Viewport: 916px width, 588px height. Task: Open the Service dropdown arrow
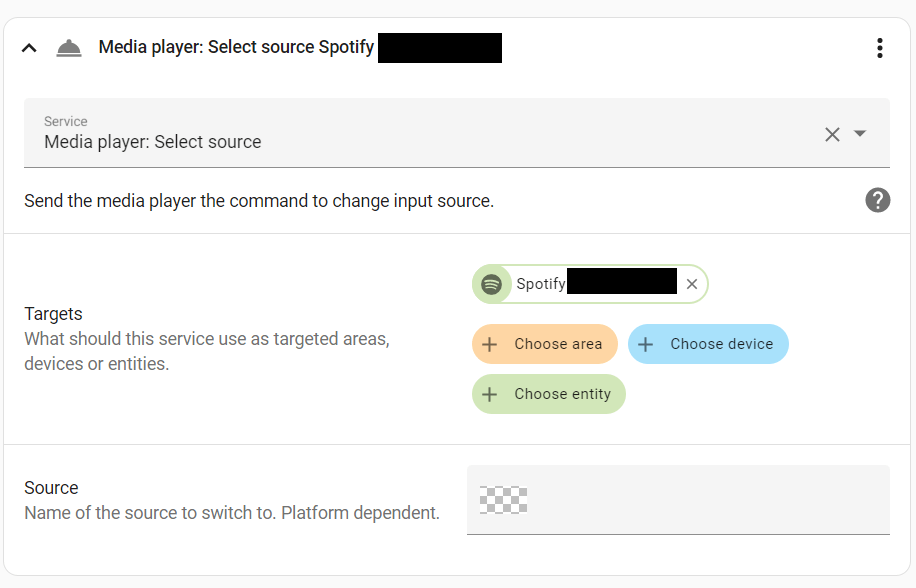pos(859,134)
